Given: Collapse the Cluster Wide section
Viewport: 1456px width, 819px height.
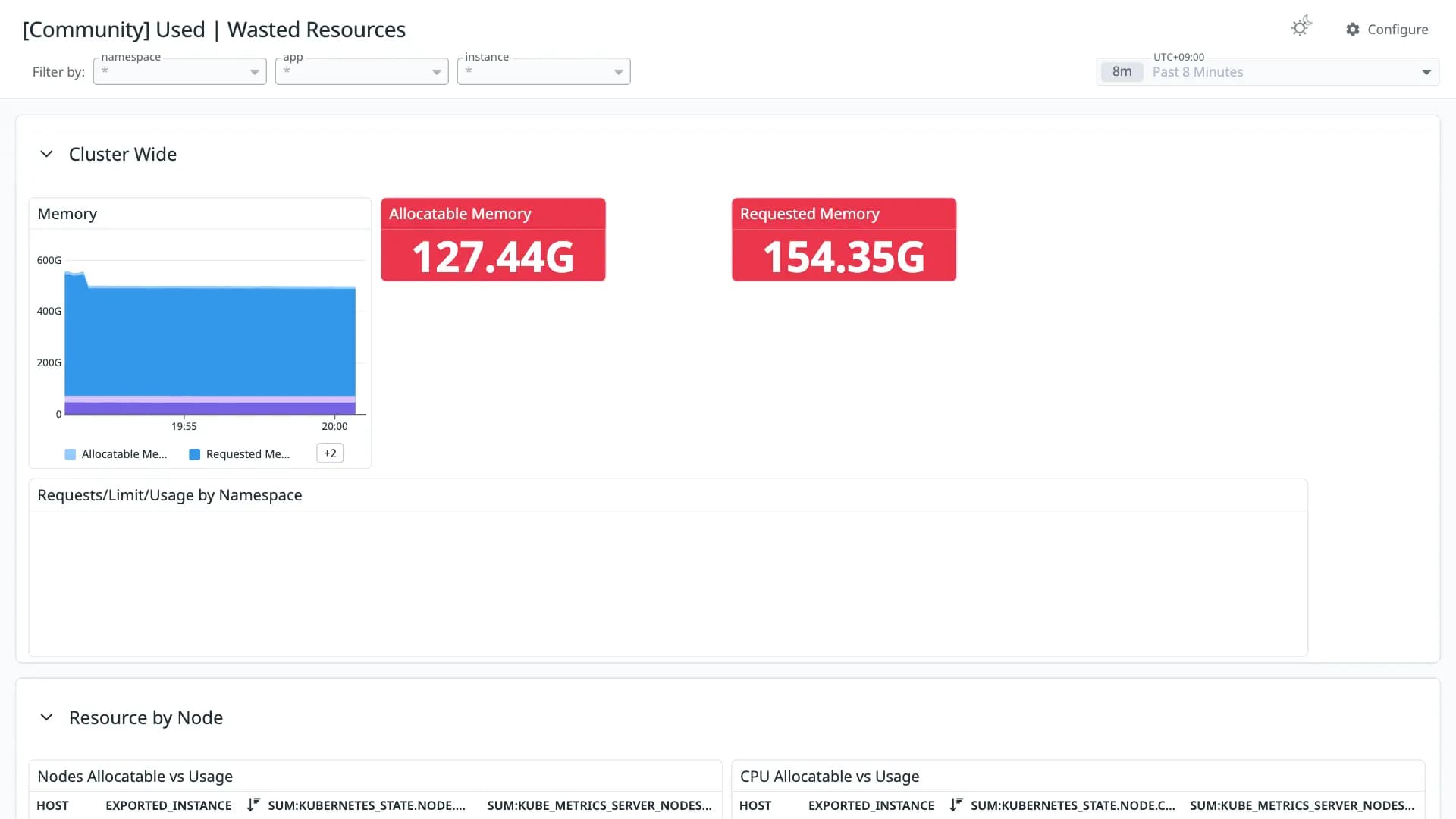Looking at the screenshot, I should coord(46,154).
